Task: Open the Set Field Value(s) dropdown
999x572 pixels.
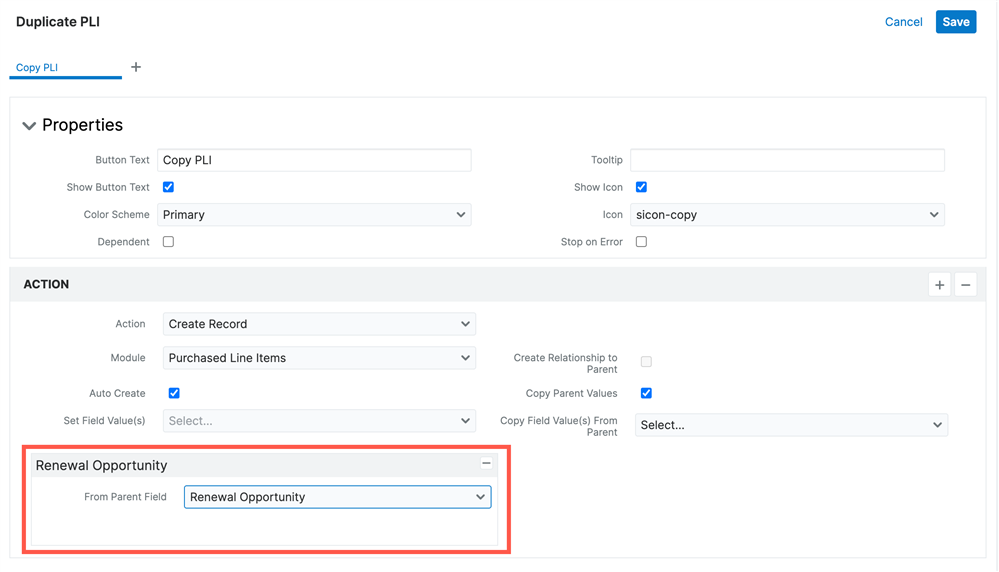Action: click(318, 421)
